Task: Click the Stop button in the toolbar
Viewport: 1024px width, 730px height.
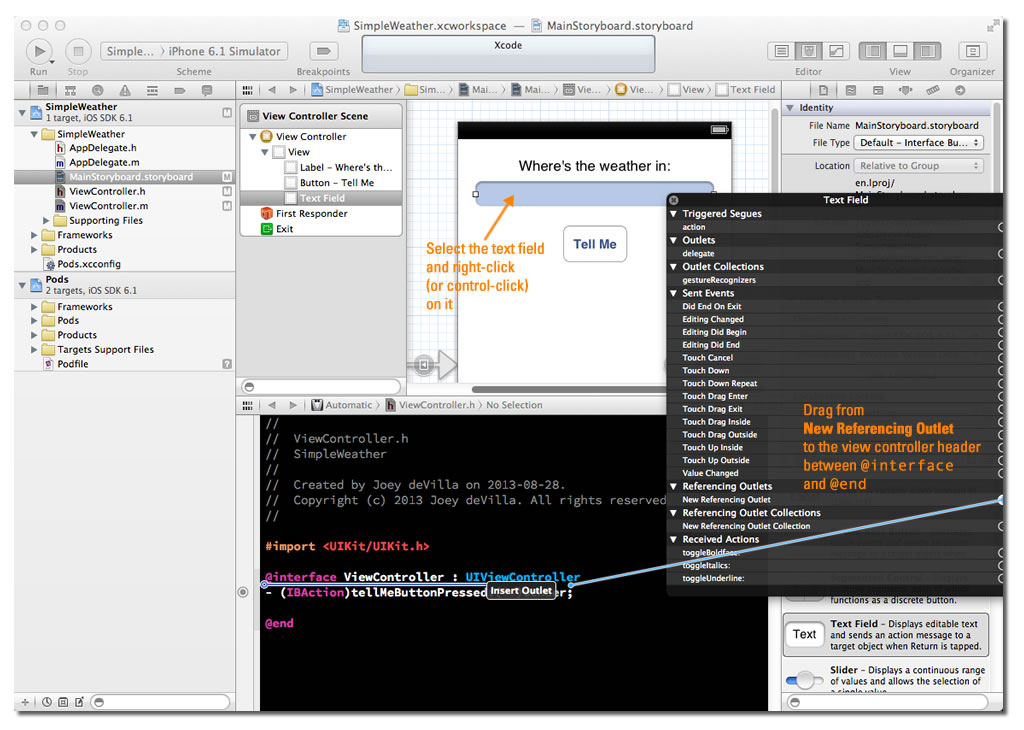Action: coord(78,51)
